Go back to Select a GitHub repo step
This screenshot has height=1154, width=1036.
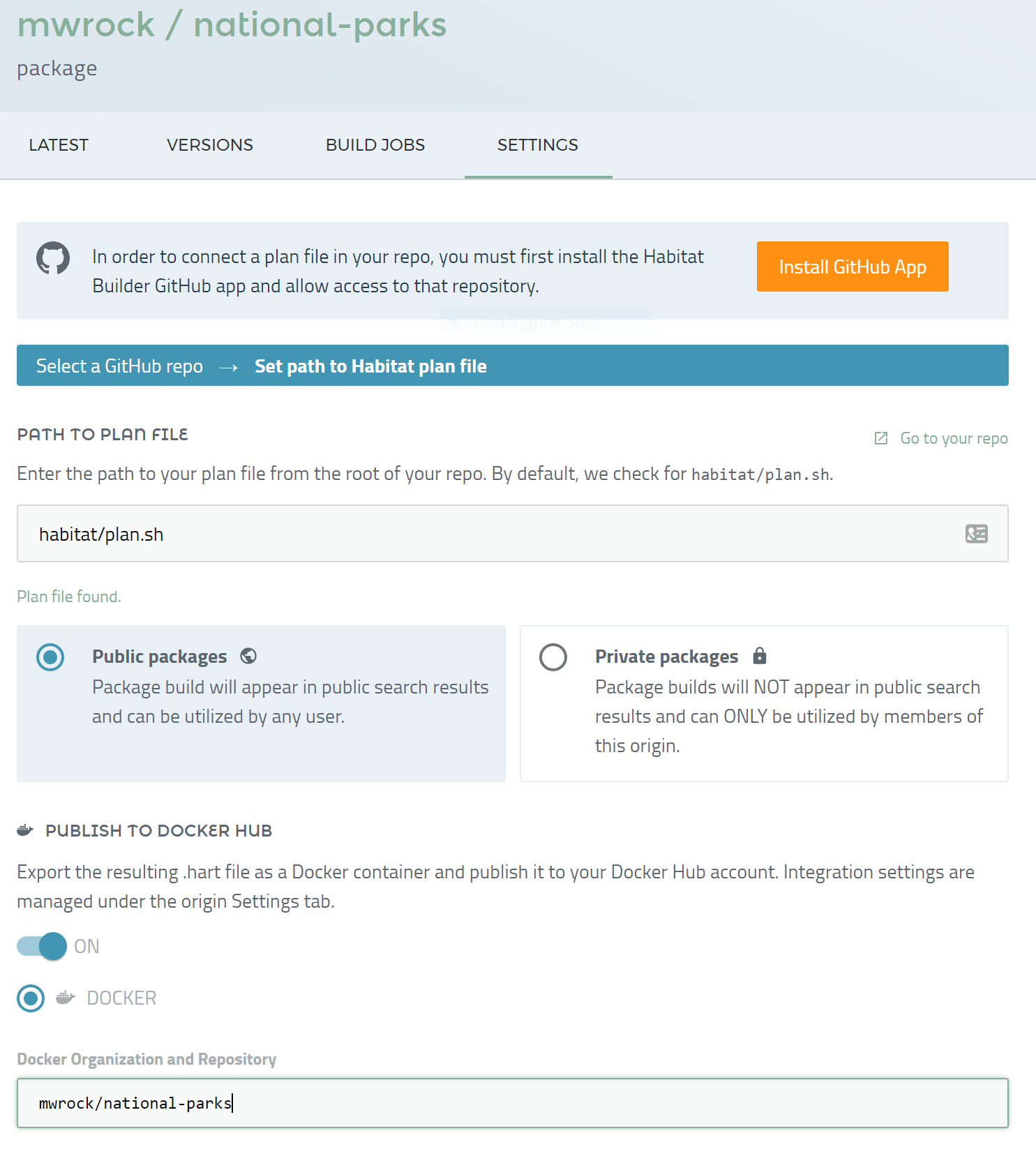coord(119,366)
